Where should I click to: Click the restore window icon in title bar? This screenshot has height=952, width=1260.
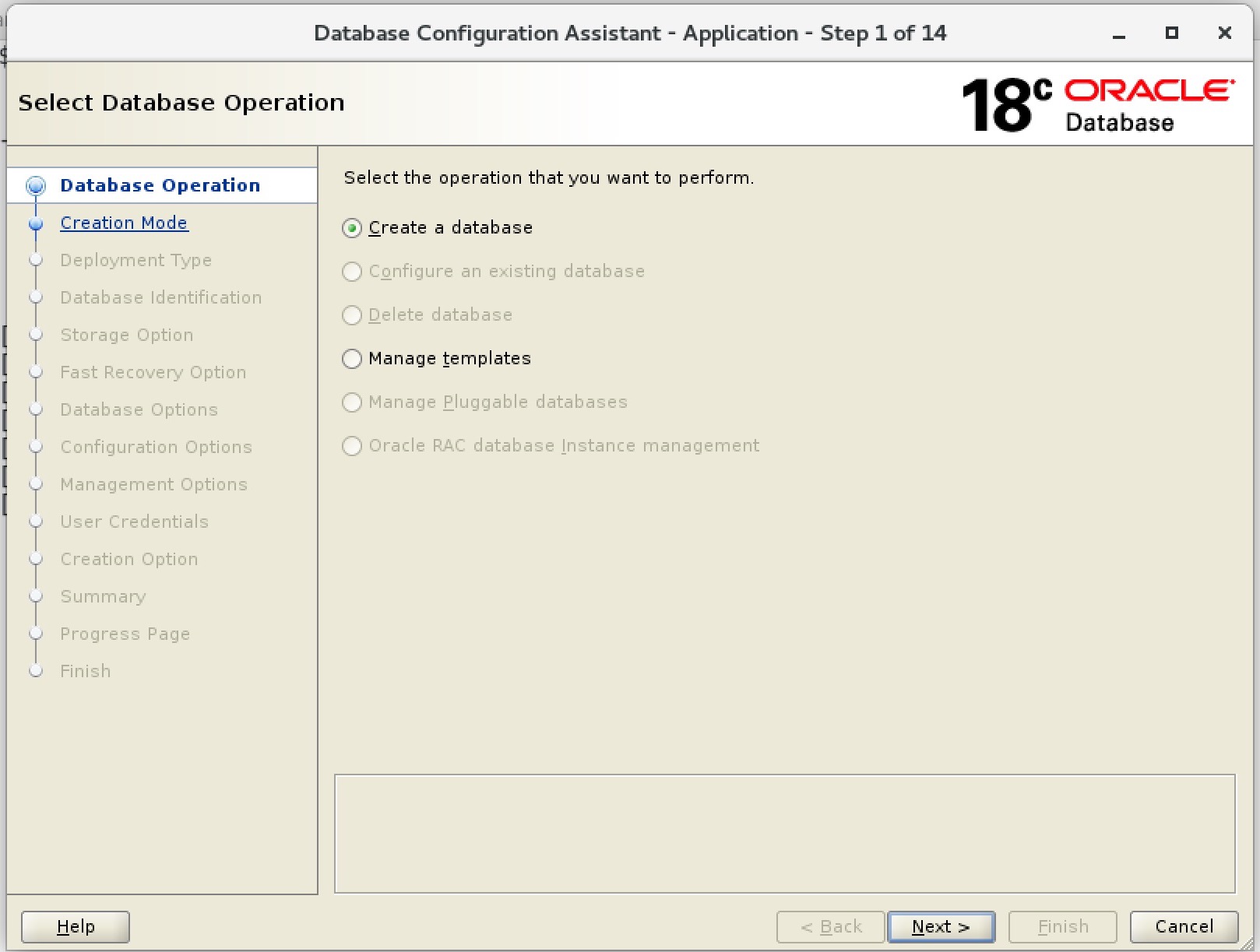click(x=1171, y=33)
